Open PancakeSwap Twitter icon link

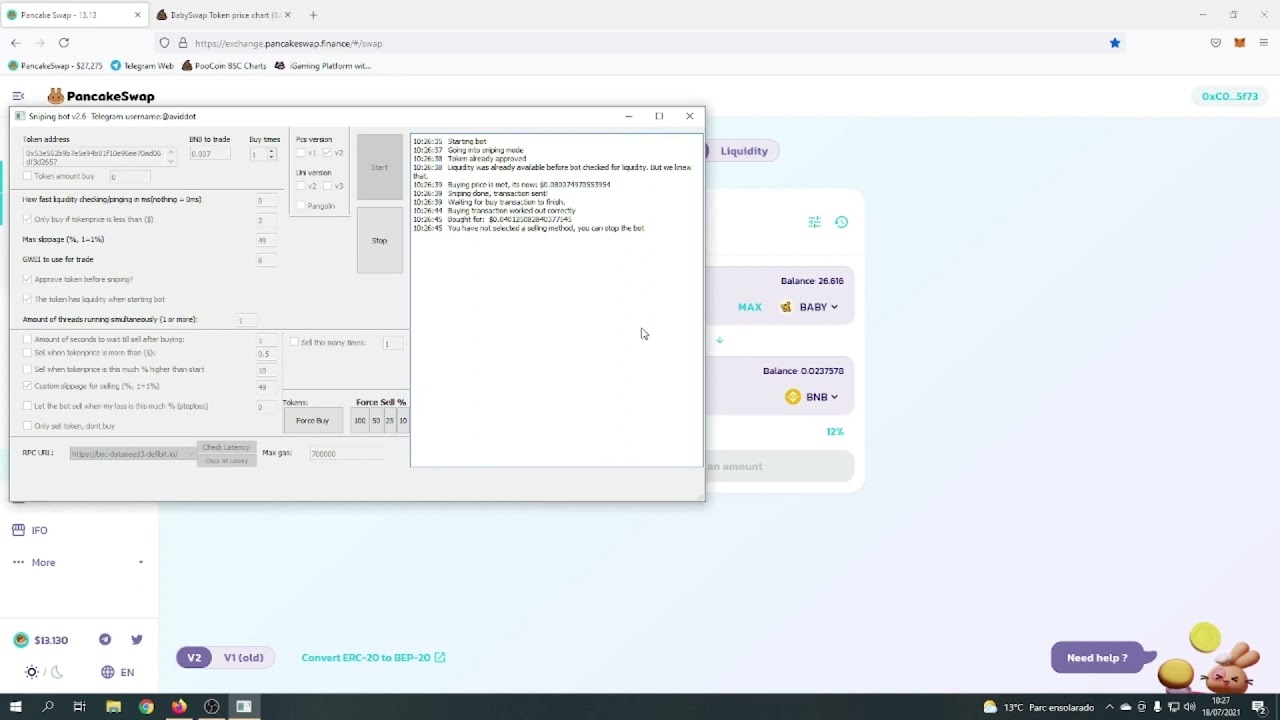pos(137,640)
